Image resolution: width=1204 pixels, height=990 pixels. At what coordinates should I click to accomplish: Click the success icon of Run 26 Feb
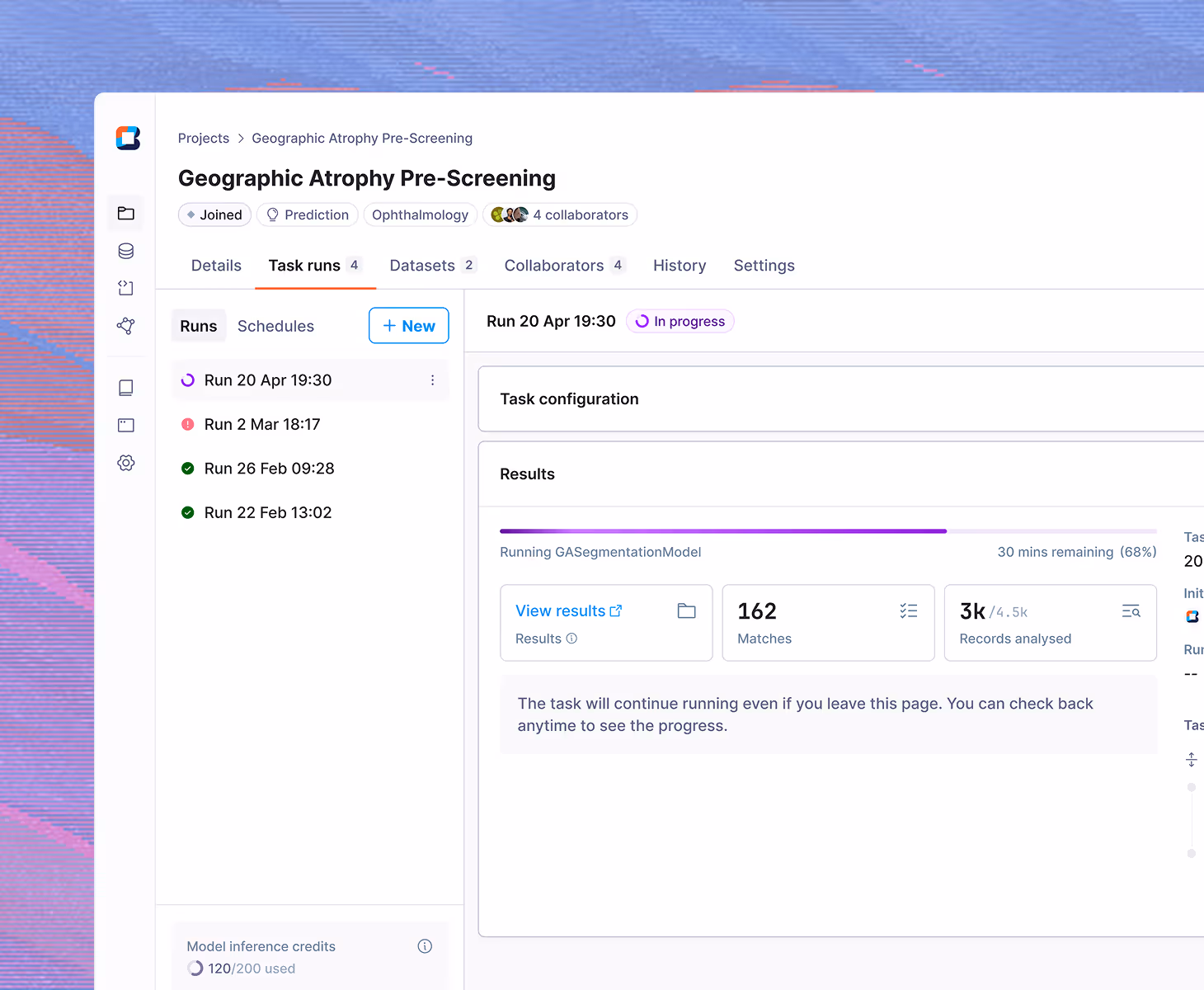click(188, 469)
